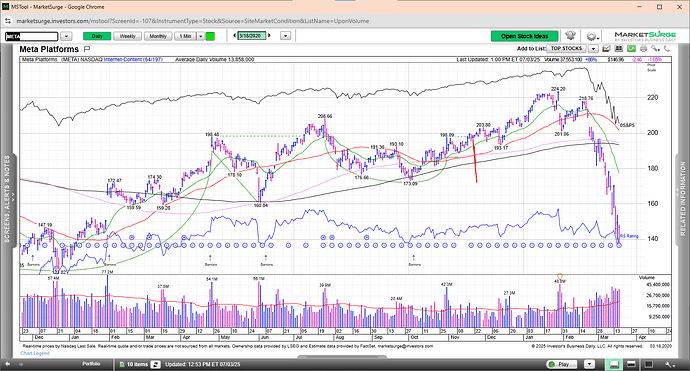The width and height of the screenshot is (690, 371).
Task: Click the refresh list icon in bottom bar
Action: pyautogui.click(x=155, y=364)
